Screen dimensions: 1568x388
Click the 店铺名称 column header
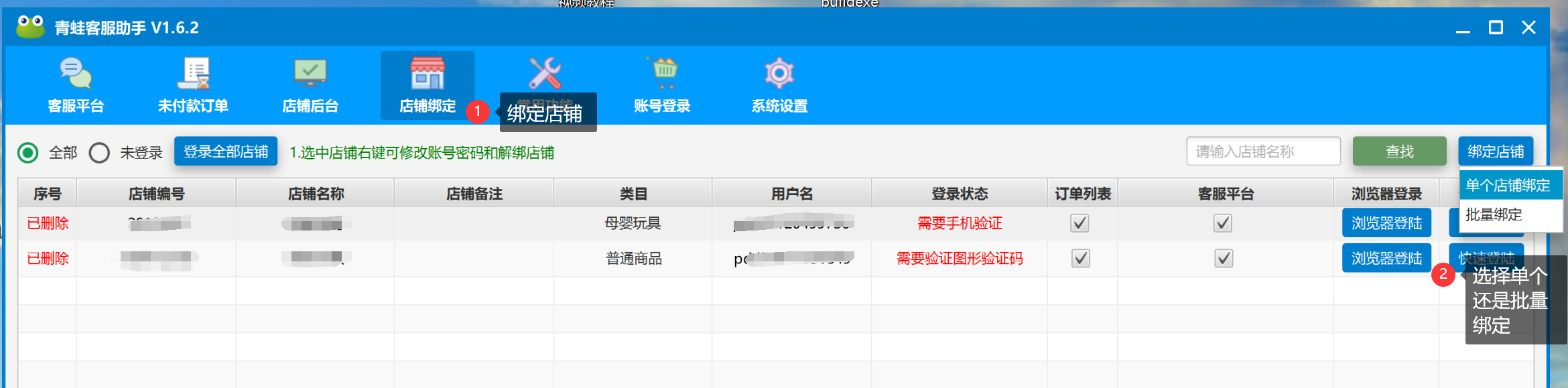coord(316,194)
